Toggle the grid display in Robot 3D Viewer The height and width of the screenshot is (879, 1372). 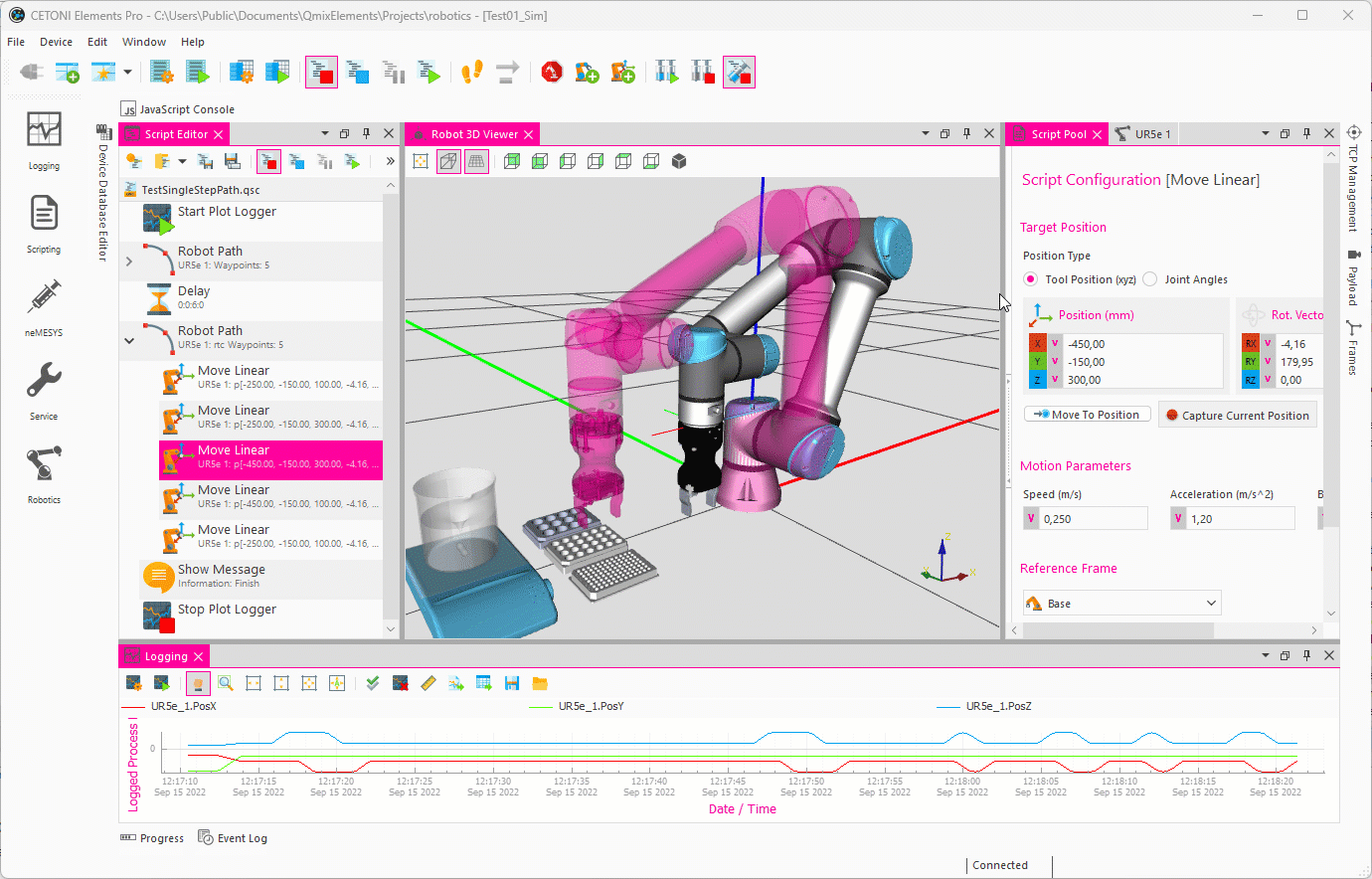pyautogui.click(x=476, y=161)
